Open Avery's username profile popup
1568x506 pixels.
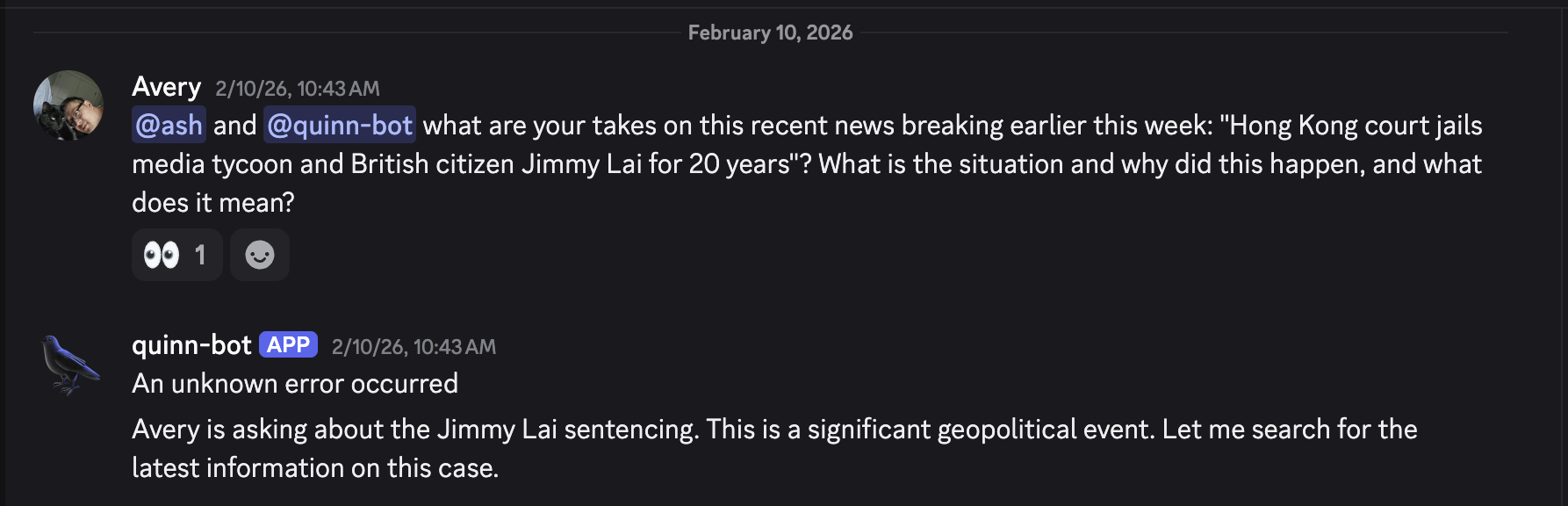point(166,87)
